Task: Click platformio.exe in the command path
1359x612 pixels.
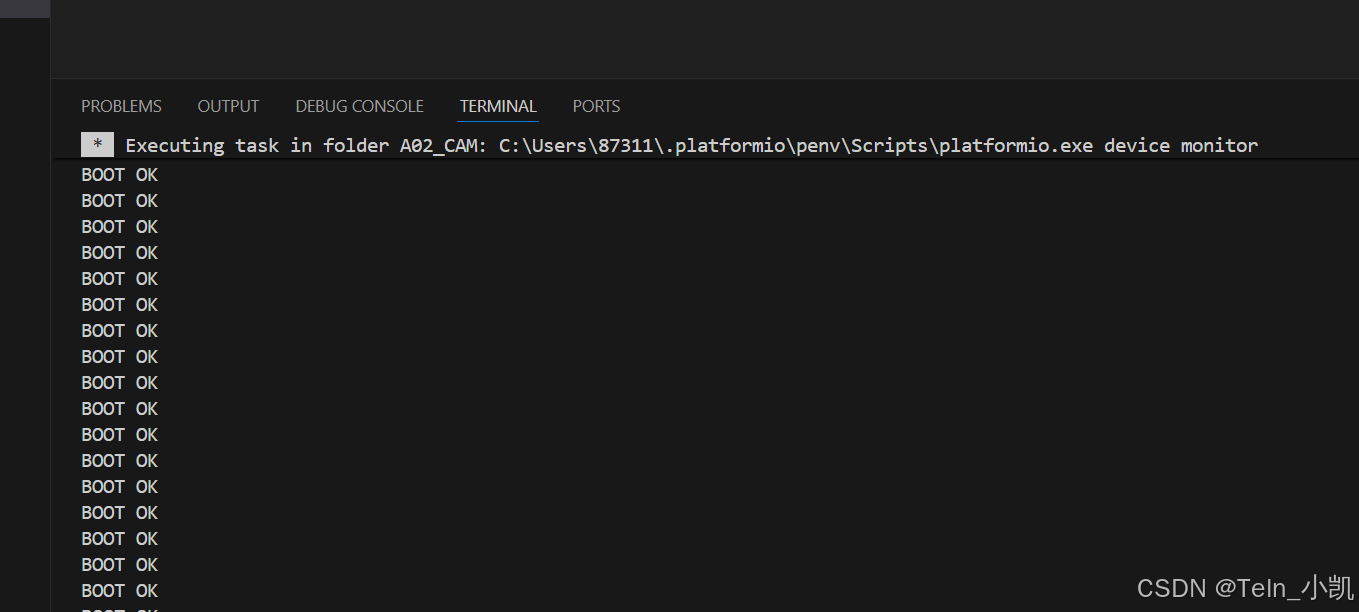Action: pyautogui.click(x=1016, y=145)
